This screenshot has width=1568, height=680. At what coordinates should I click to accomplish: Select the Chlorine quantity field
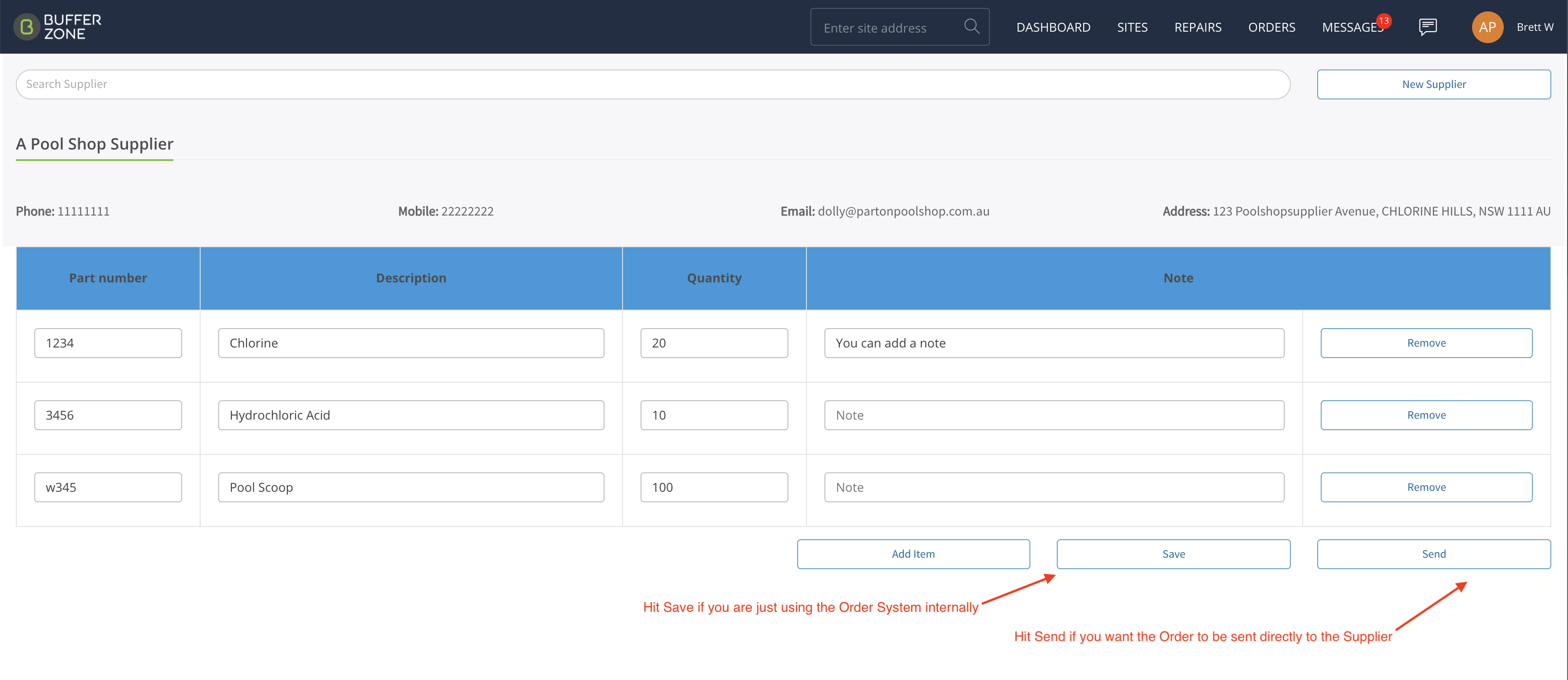[714, 343]
